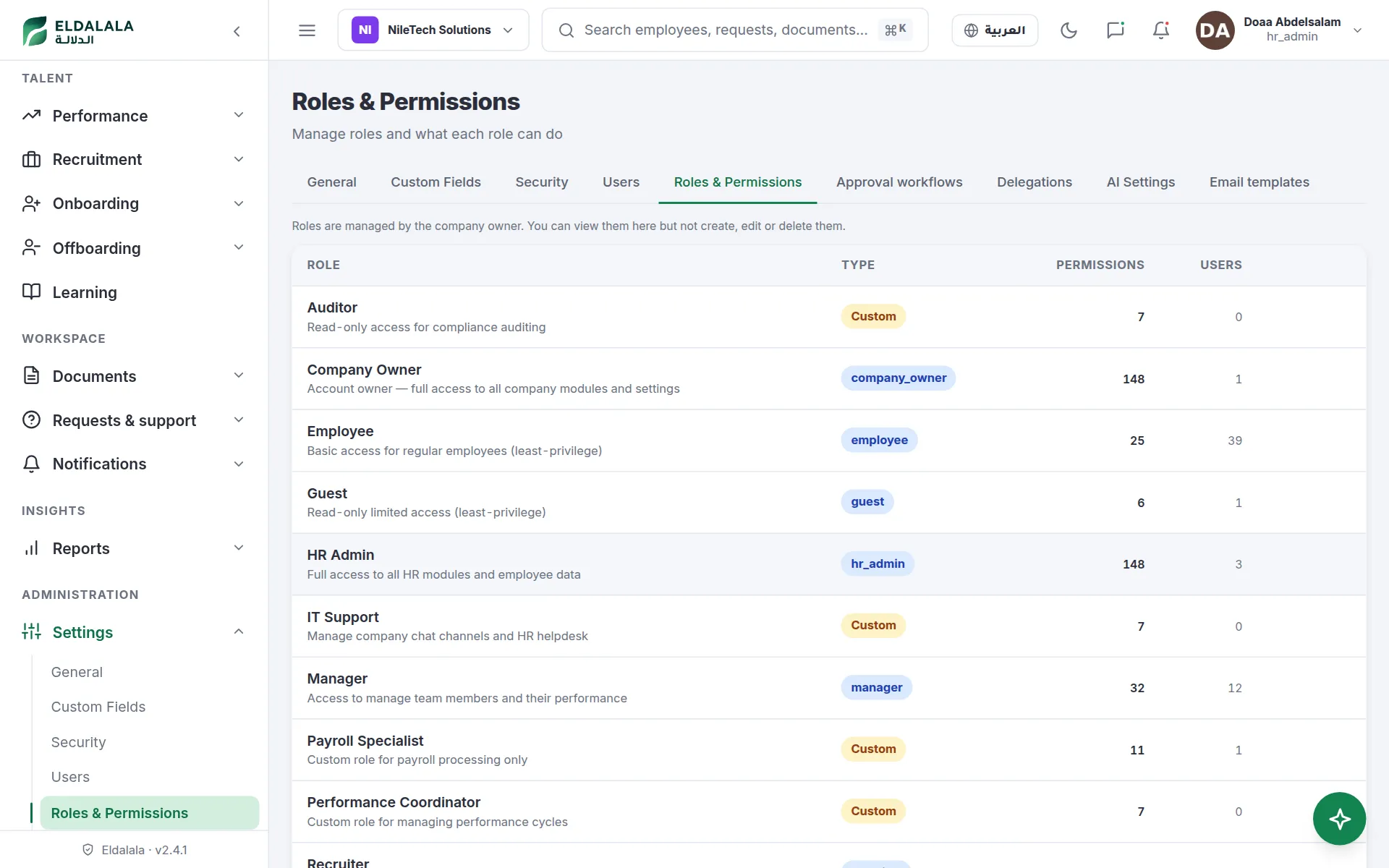The height and width of the screenshot is (868, 1389).
Task: Switch language to العربية
Action: [995, 30]
